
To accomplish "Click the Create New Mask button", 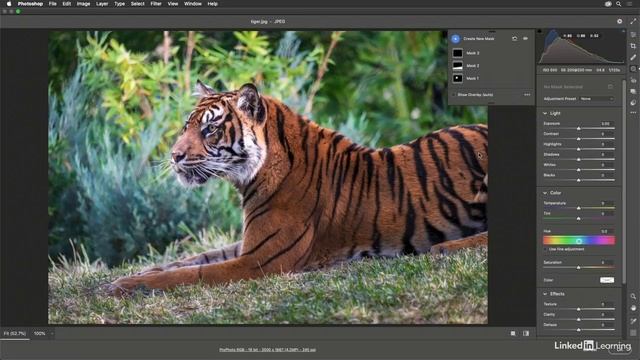I will [x=456, y=39].
